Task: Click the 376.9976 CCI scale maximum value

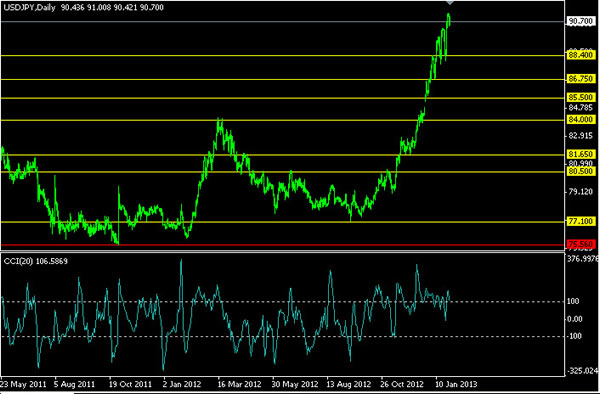Action: pyautogui.click(x=583, y=259)
